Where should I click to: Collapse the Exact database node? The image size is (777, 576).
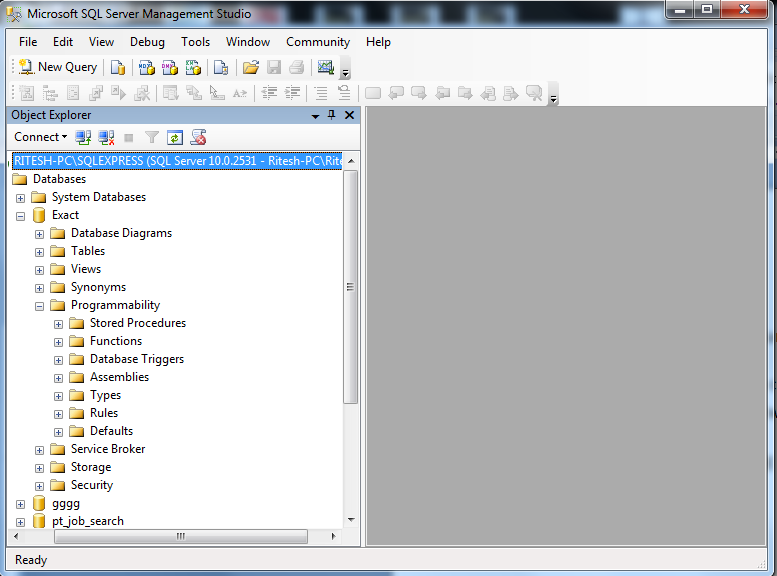[x=20, y=216]
